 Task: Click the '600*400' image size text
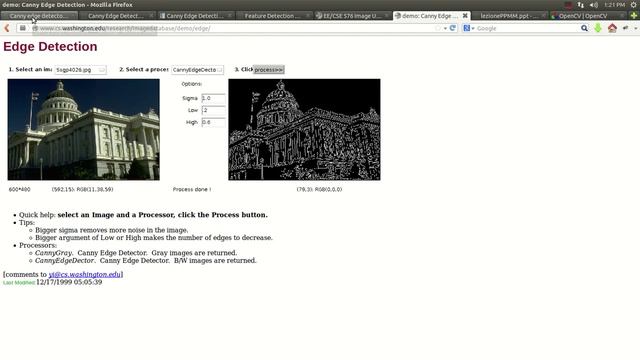20,189
